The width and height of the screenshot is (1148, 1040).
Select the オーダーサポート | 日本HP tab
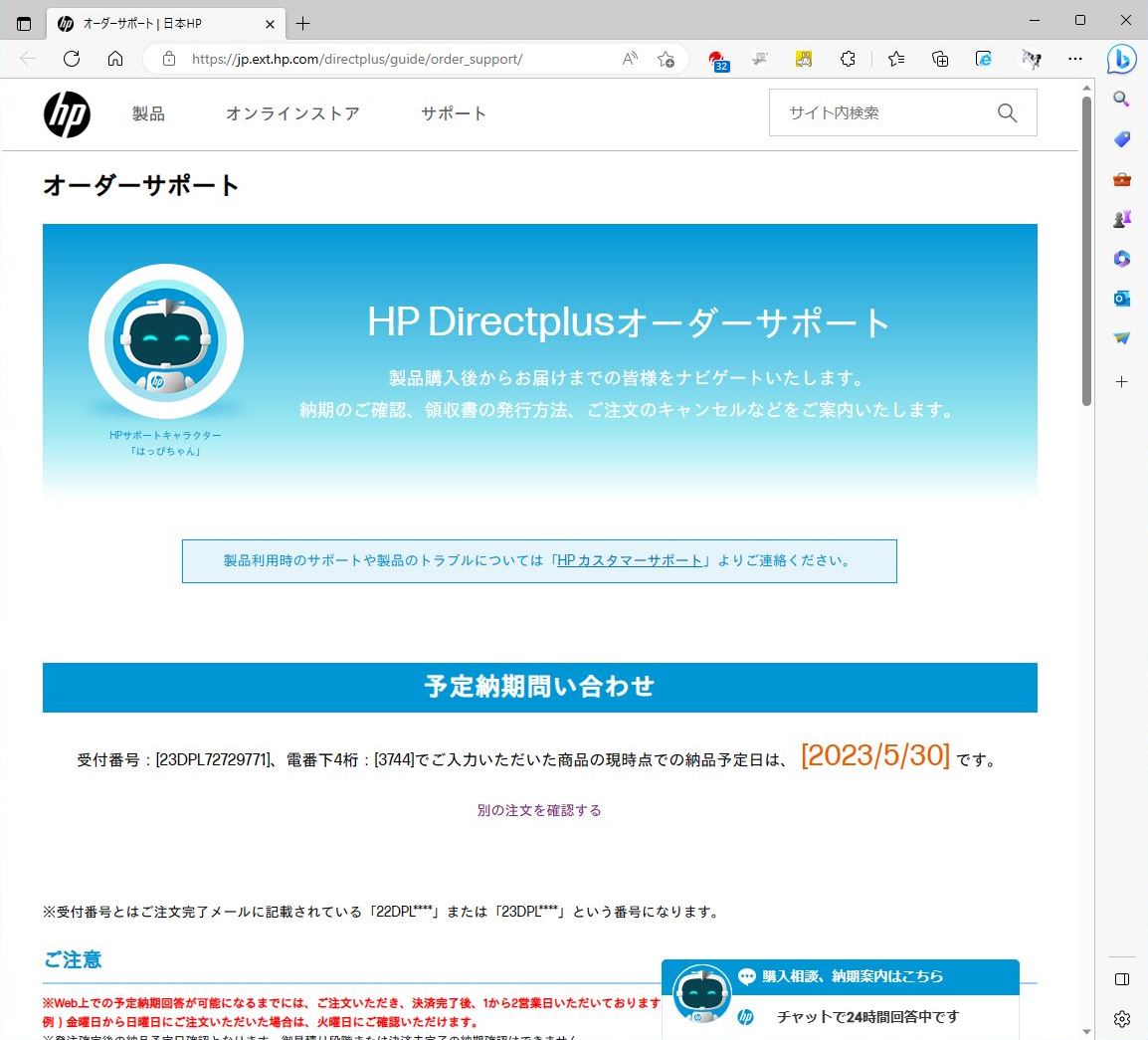tap(166, 24)
